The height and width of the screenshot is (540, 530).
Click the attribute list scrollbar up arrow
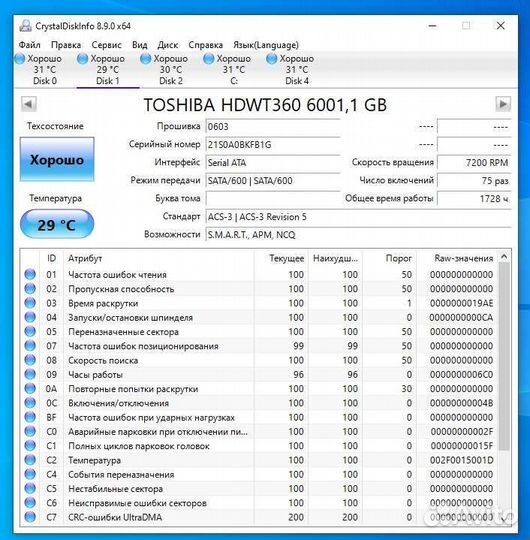point(504,257)
